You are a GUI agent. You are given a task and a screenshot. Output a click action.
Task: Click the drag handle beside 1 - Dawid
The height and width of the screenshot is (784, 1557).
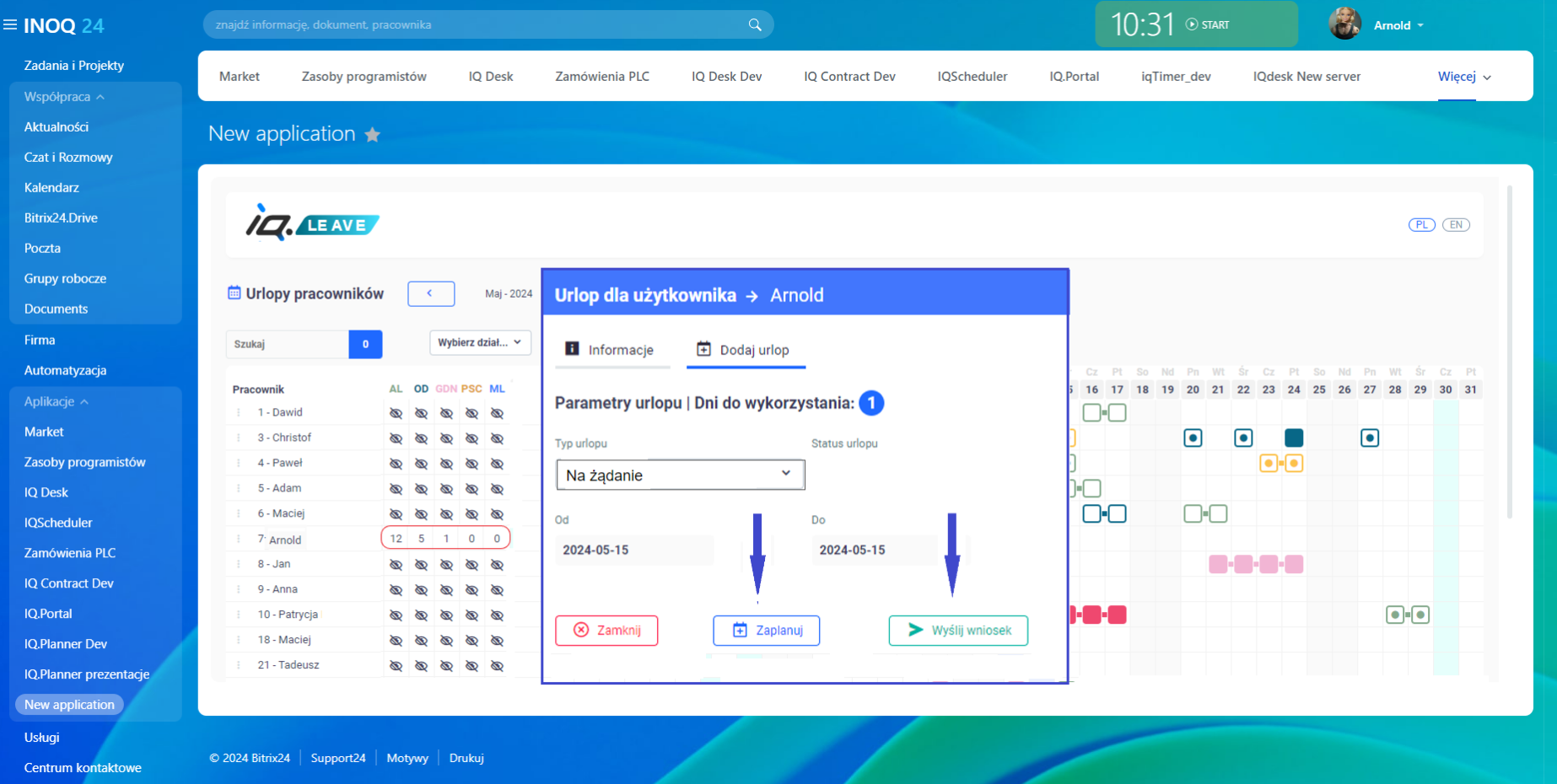point(239,413)
